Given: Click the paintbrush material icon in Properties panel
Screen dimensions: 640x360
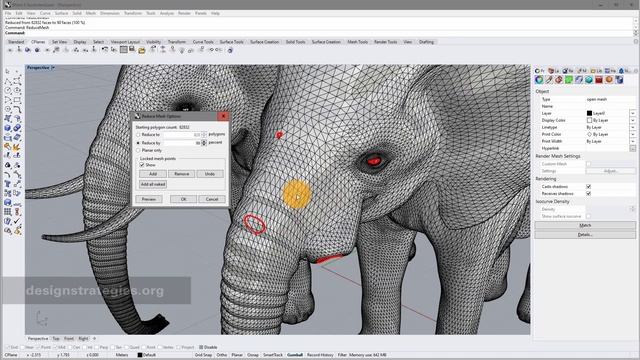Looking at the screenshot, I should point(549,80).
